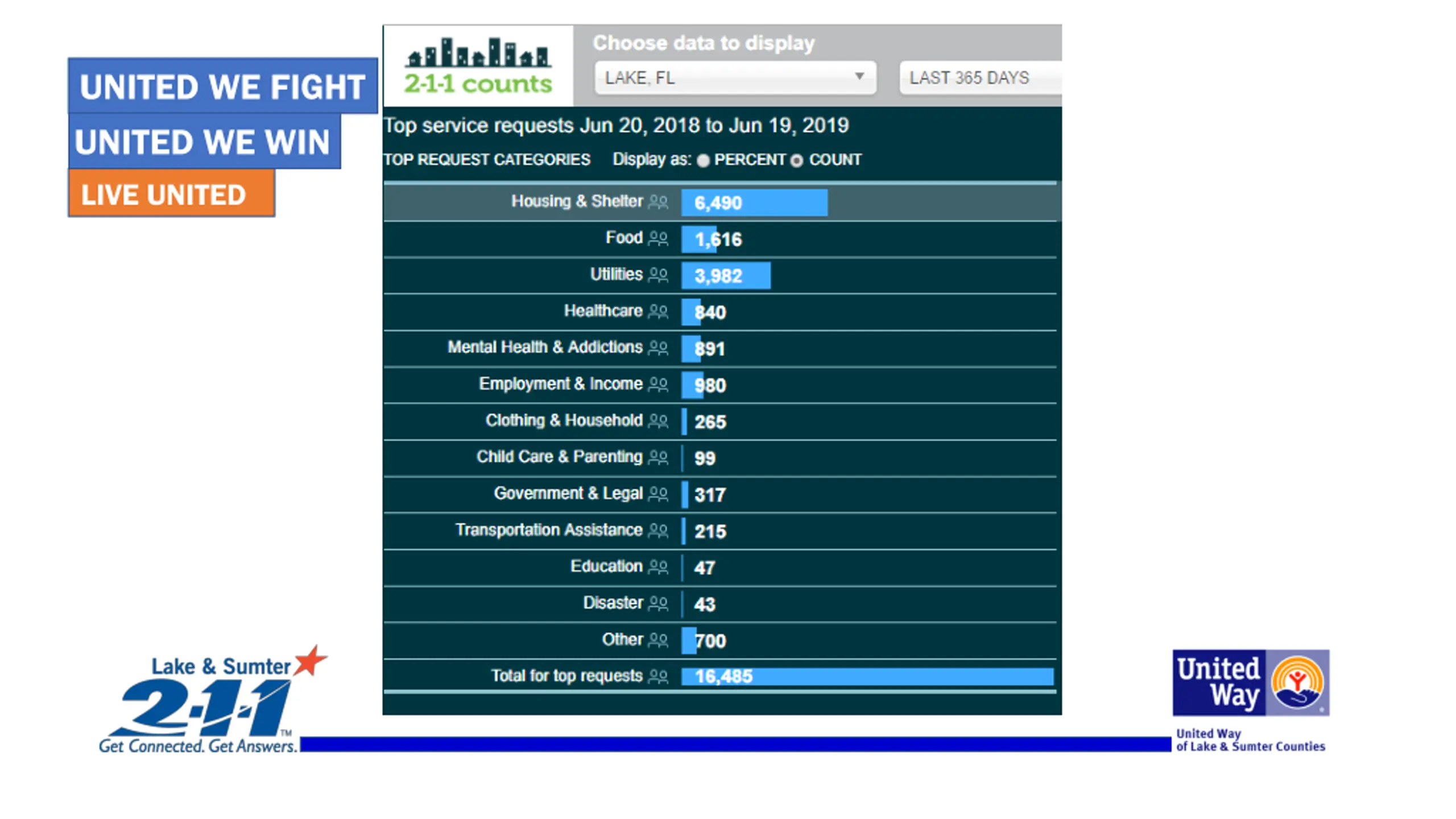Select the Transportation Assistance category row
This screenshot has width=1456, height=819.
click(x=720, y=531)
